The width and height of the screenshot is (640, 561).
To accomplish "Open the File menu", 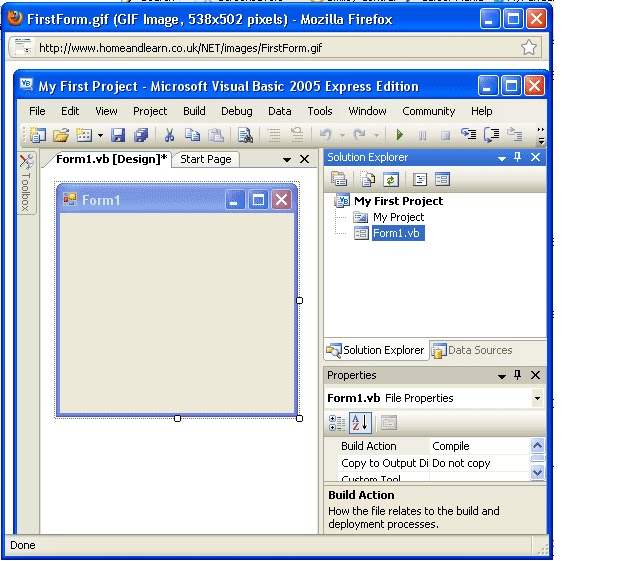I will pyautogui.click(x=37, y=111).
